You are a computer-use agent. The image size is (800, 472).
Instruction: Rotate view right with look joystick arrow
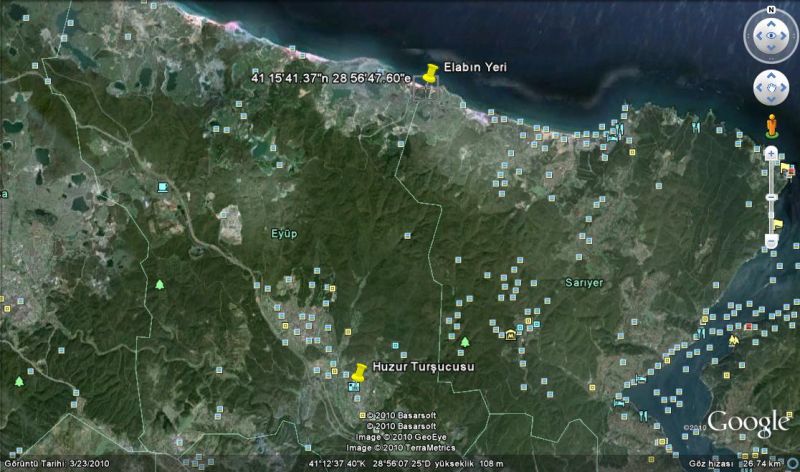(786, 38)
